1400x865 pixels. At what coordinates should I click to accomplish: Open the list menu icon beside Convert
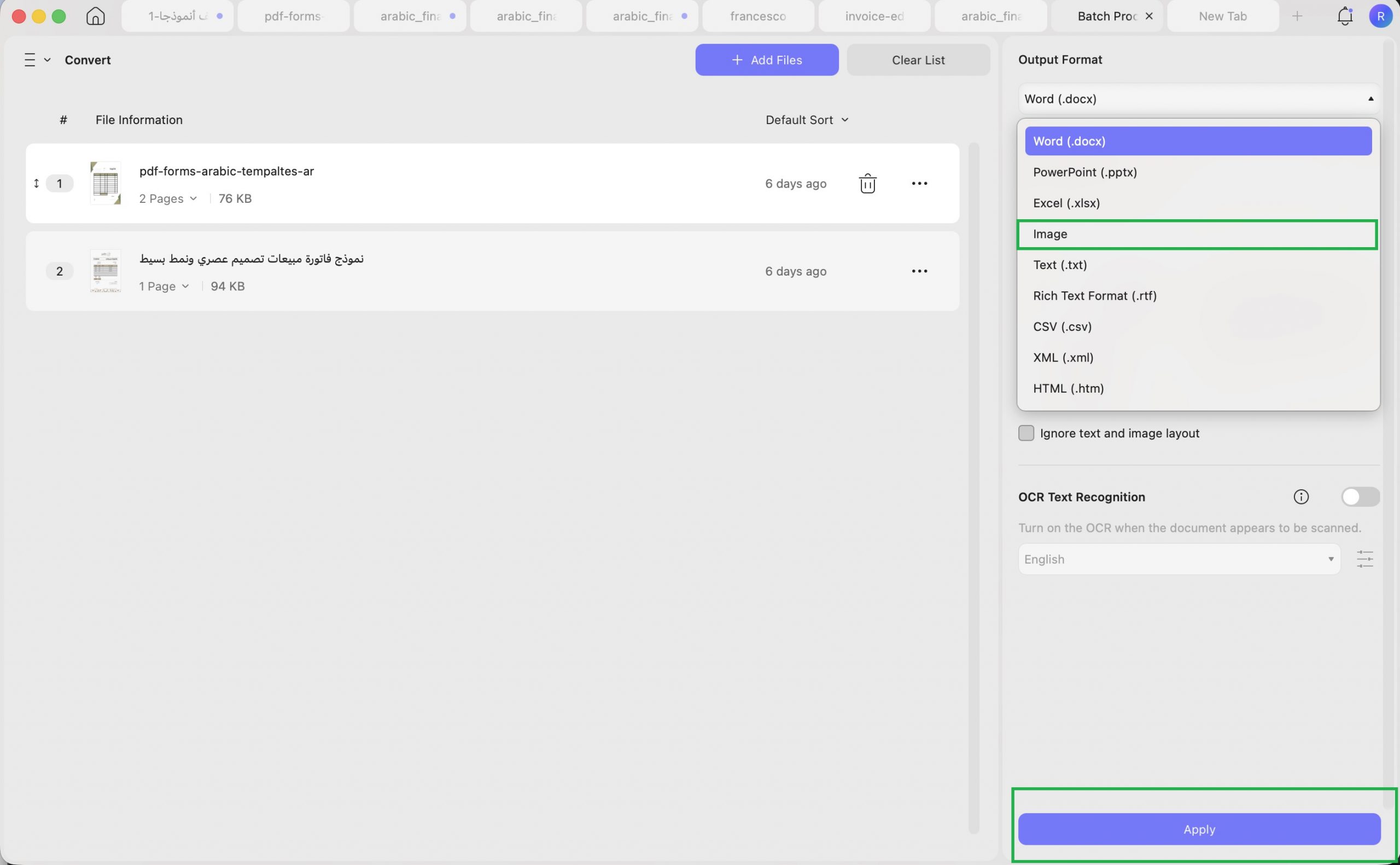[30, 60]
